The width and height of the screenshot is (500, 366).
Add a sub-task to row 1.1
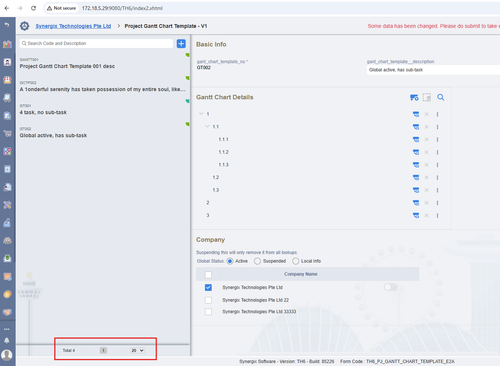tap(416, 127)
